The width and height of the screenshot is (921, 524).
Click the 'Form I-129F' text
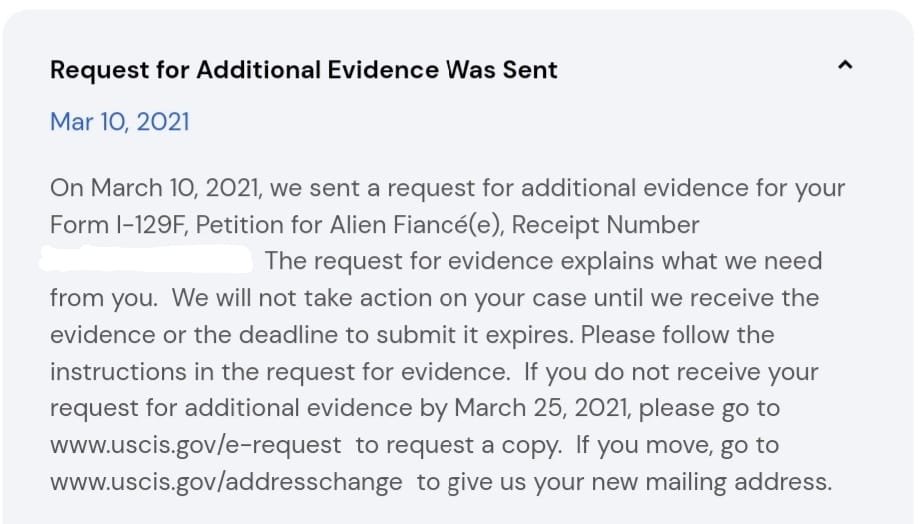point(118,225)
